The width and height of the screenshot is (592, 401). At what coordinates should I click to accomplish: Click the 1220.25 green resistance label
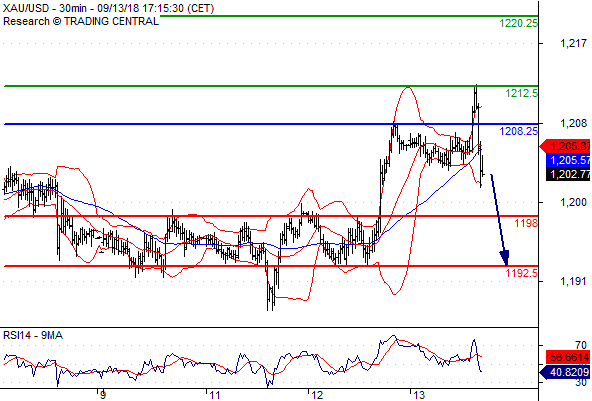coord(518,23)
